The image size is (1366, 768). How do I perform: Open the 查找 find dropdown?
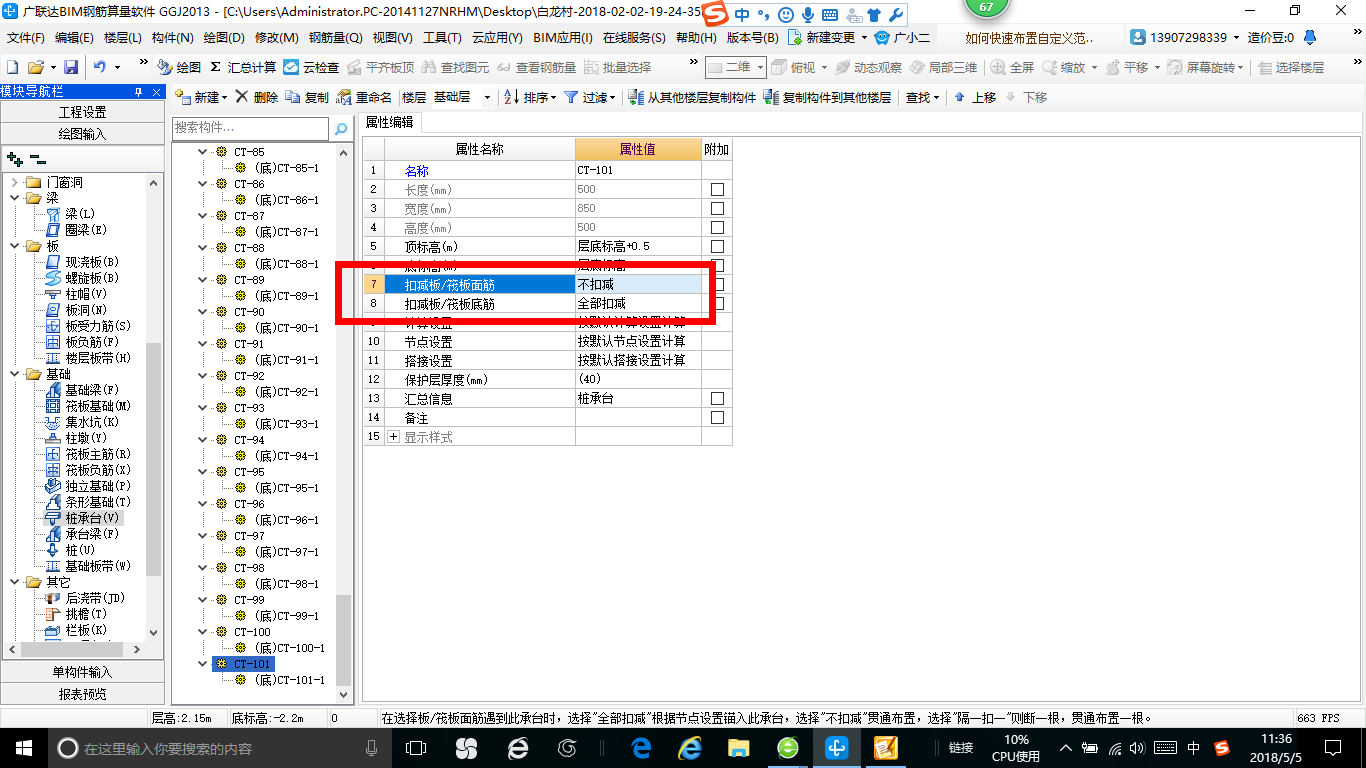tap(923, 97)
